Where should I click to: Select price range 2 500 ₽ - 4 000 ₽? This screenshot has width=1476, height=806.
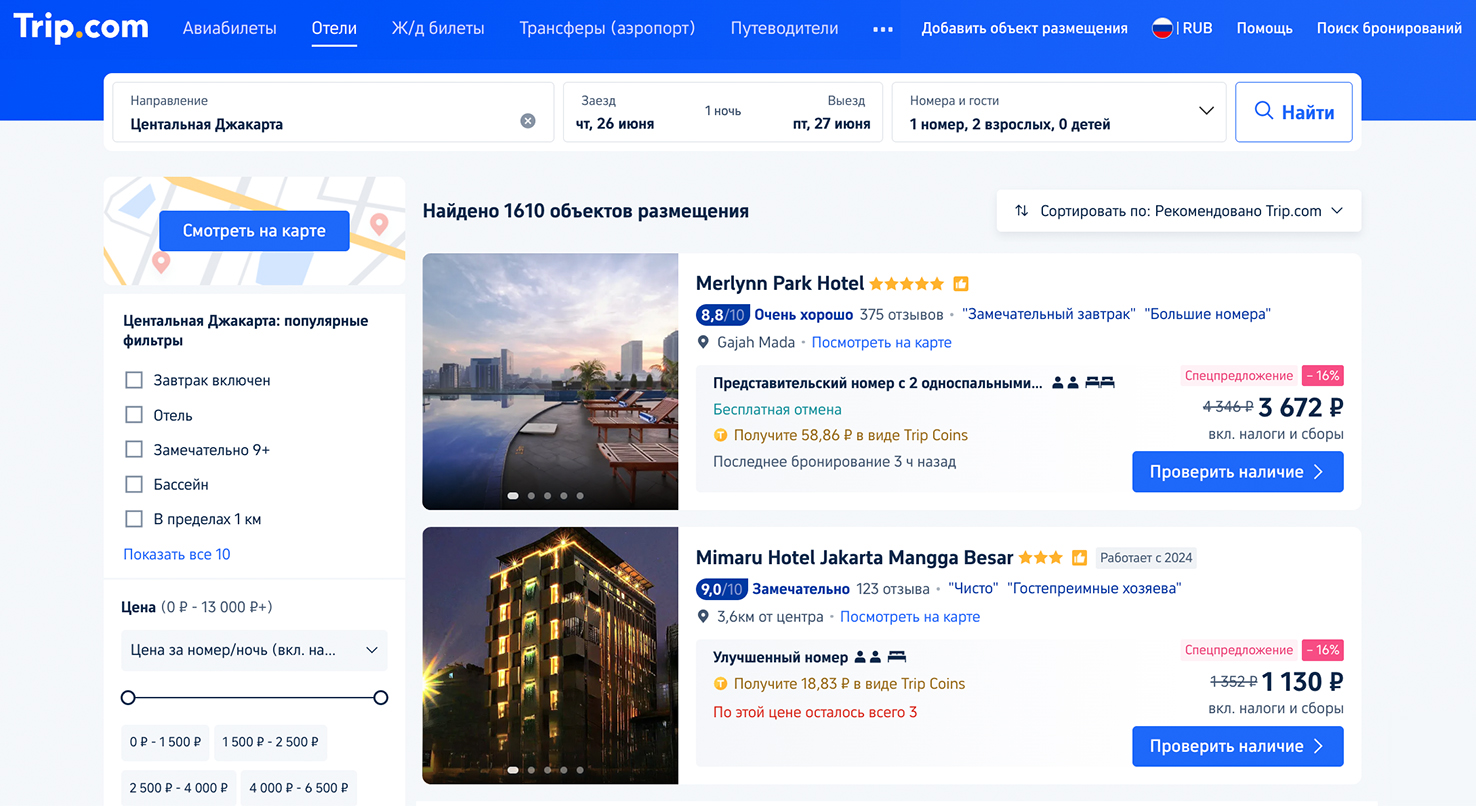(x=179, y=788)
